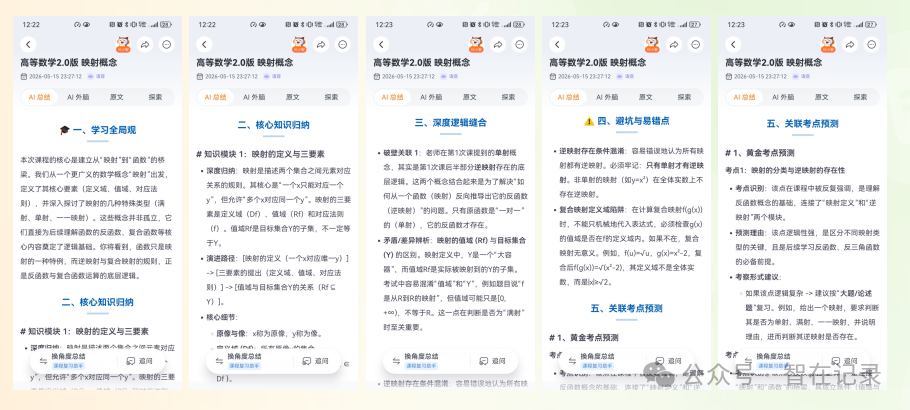Go back on the 深度逻辑缝合 phone screen
This screenshot has height=410, width=910.
381,44
